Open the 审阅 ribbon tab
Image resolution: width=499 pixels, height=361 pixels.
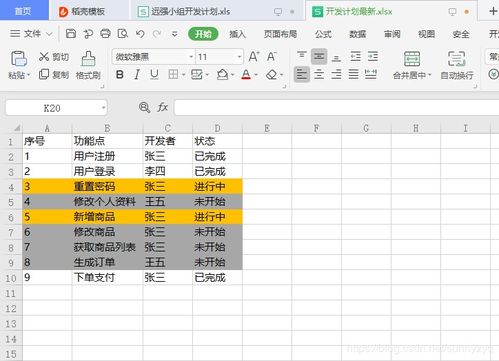pos(392,34)
